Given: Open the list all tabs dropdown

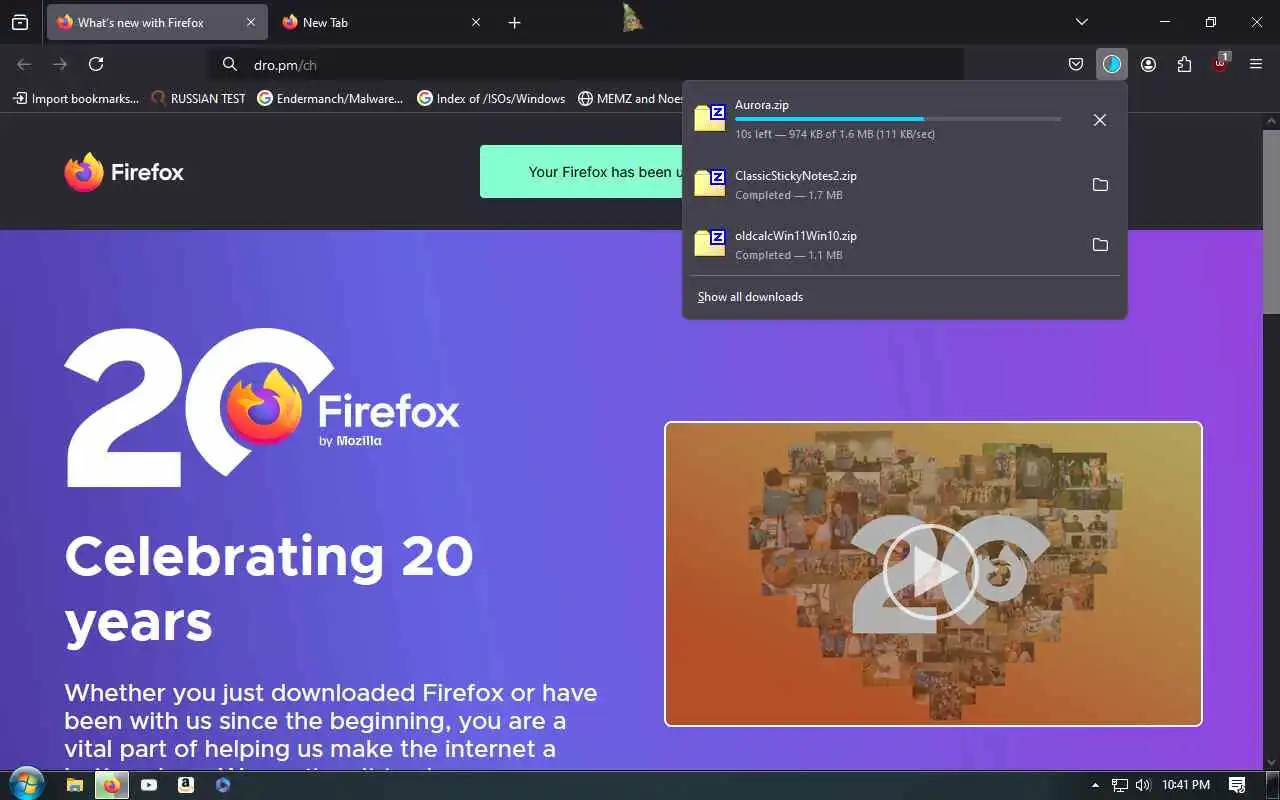Looking at the screenshot, I should (x=1081, y=22).
